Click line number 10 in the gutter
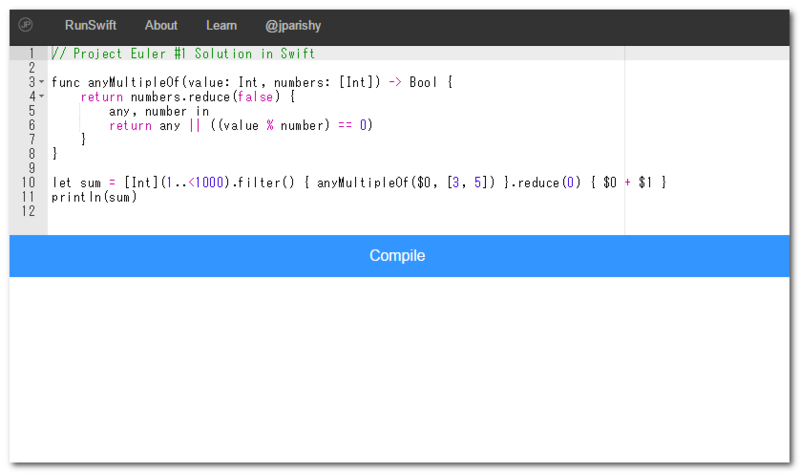 [x=29, y=182]
